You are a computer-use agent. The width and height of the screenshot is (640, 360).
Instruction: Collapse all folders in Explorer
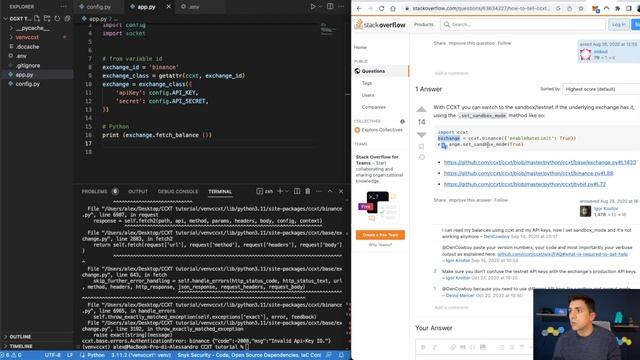(67, 18)
